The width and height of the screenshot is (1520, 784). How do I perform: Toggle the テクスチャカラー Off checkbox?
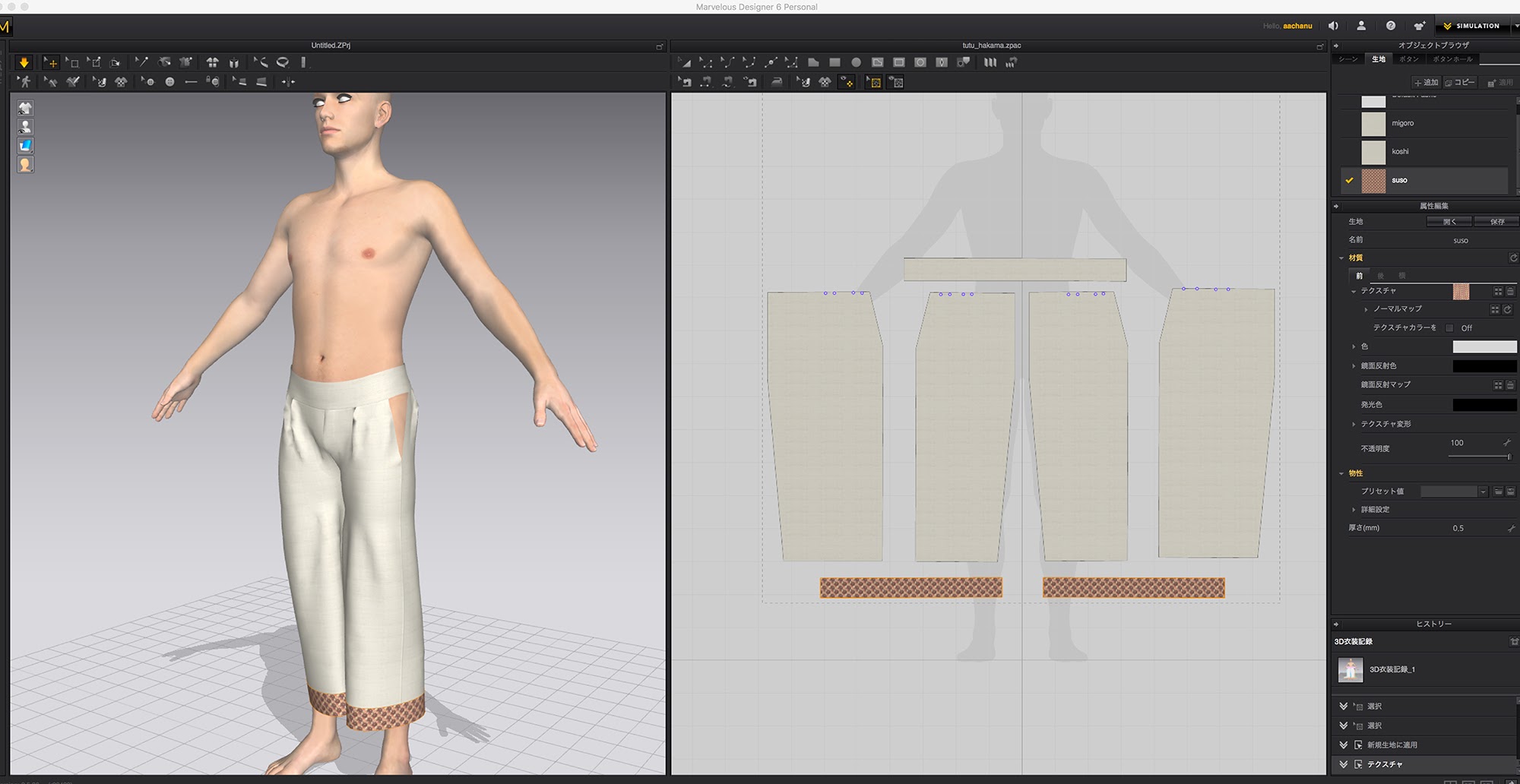point(1449,328)
